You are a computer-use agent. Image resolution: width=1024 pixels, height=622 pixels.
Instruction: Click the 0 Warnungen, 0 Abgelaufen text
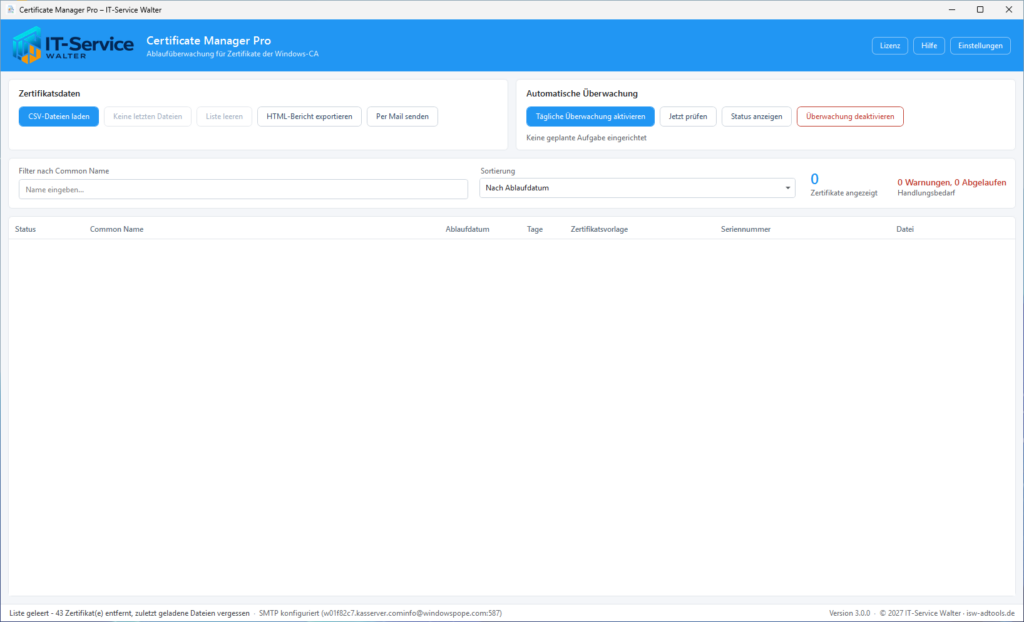tap(952, 182)
